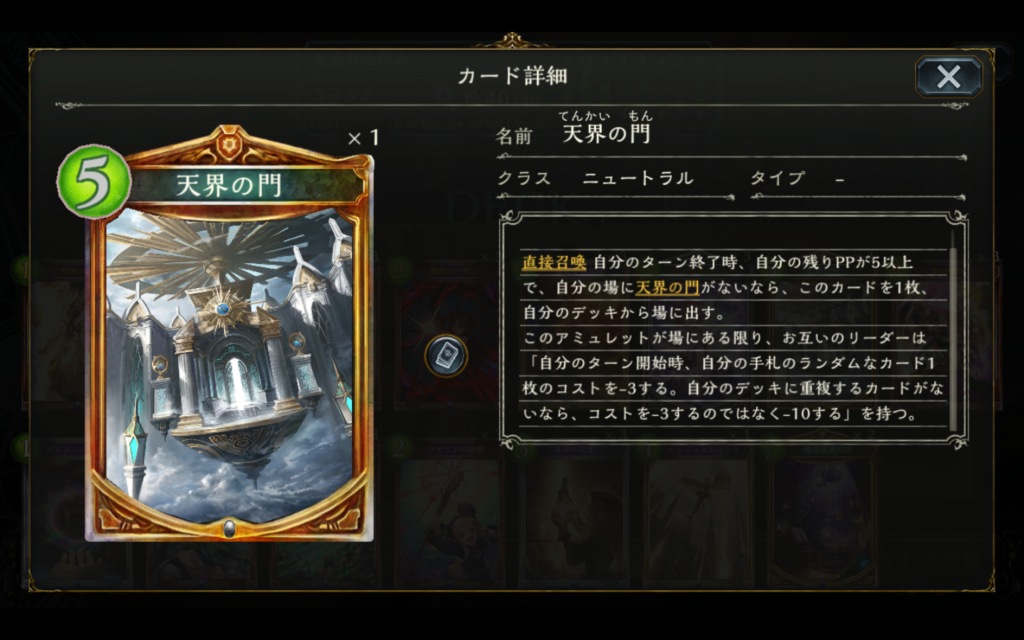The height and width of the screenshot is (640, 1024).
Task: Select the green cost 5 orb
Action: (x=95, y=182)
